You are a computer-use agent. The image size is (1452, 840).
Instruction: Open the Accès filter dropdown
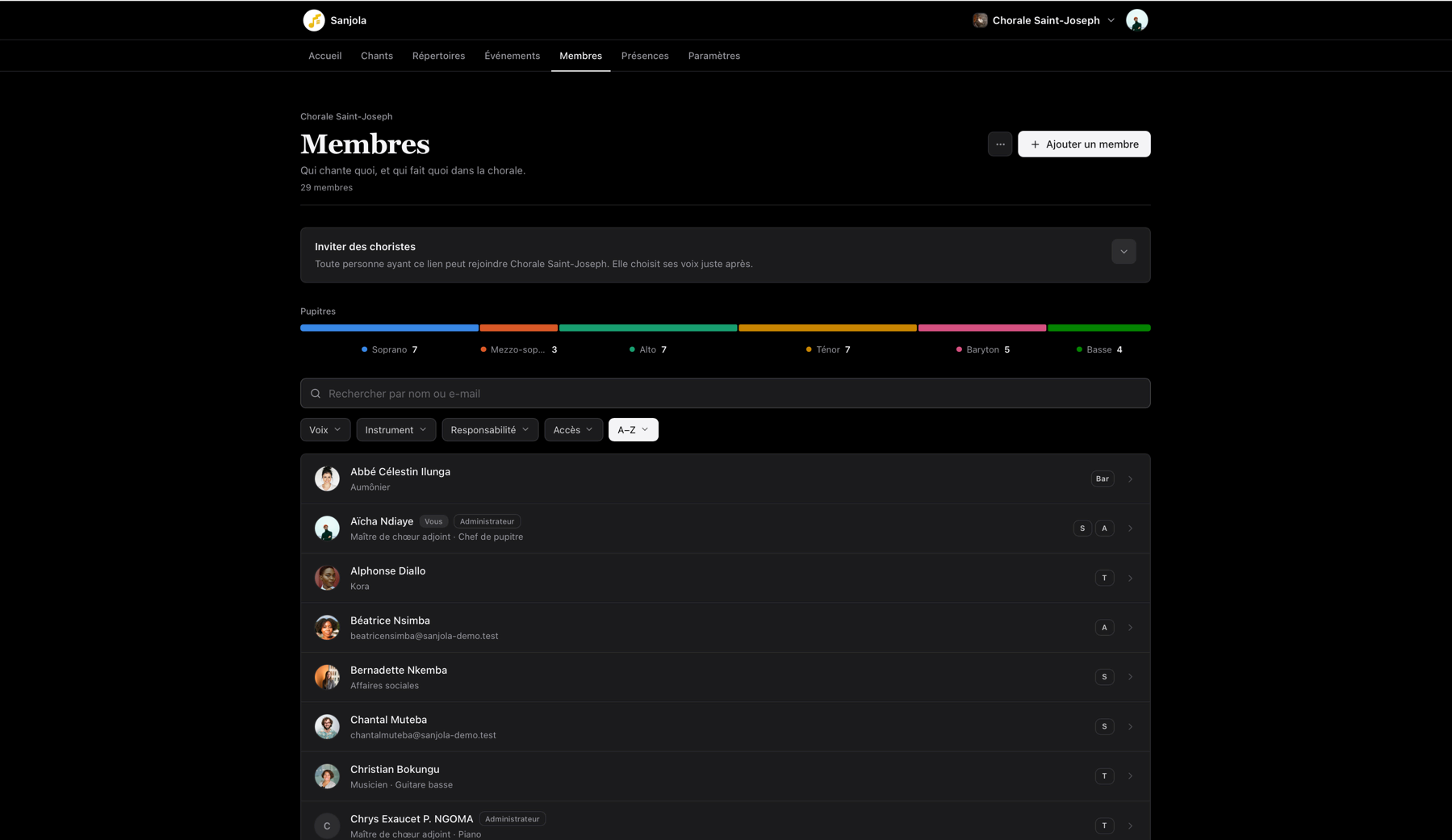(x=574, y=430)
